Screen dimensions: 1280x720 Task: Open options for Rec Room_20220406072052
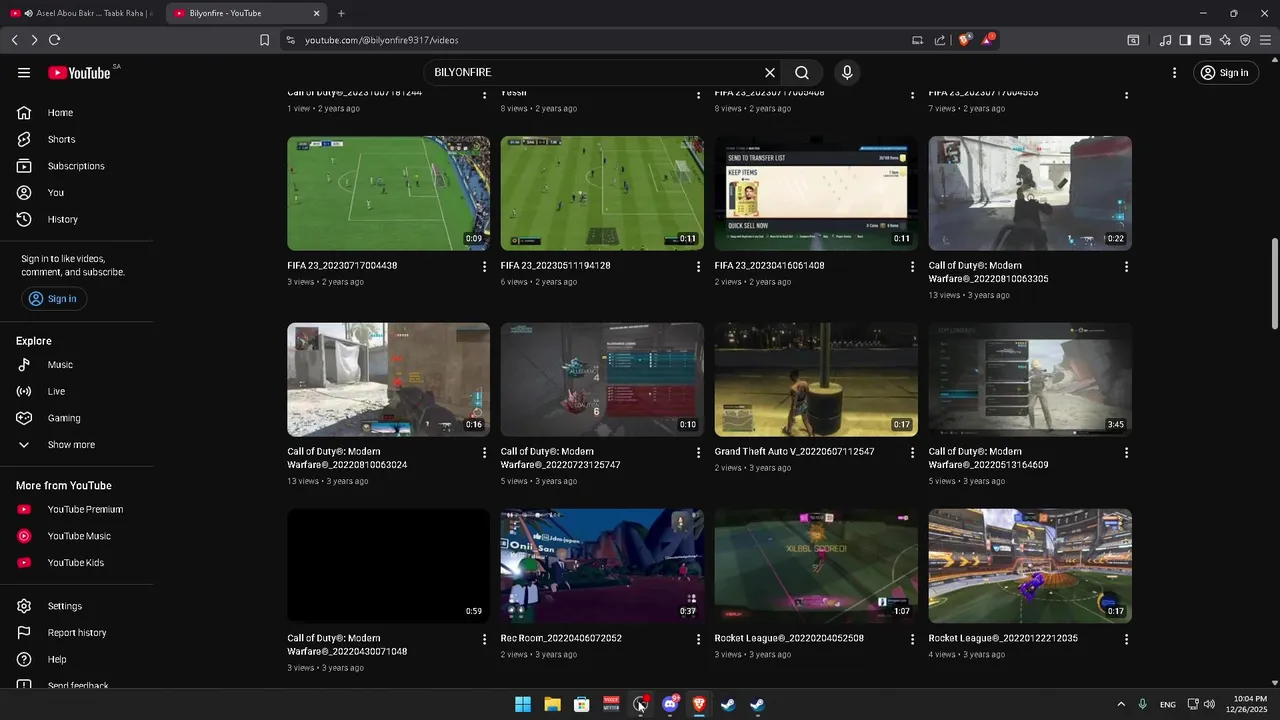click(699, 639)
